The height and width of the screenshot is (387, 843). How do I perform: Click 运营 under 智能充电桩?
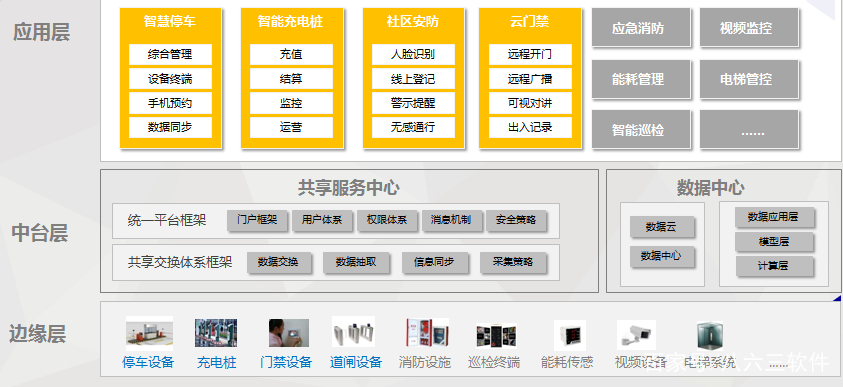coord(291,127)
